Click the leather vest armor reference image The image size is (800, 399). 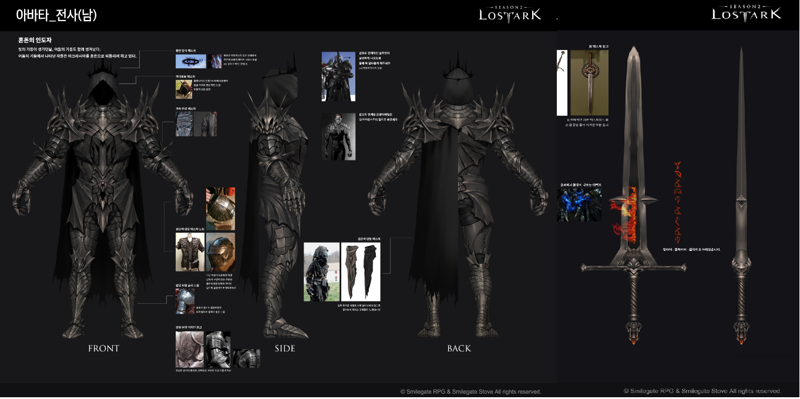coord(190,252)
